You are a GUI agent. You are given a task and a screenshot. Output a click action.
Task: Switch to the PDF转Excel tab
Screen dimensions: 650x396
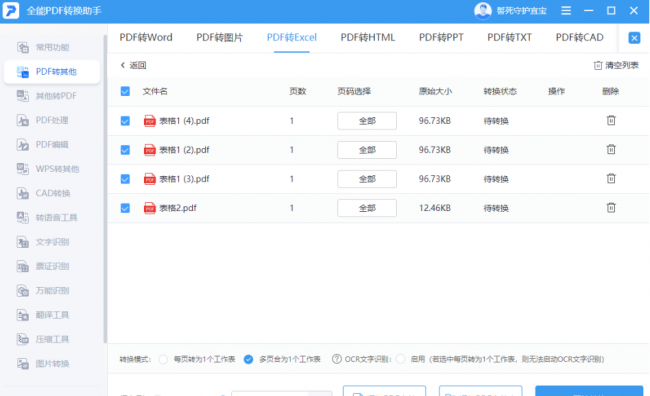coord(292,38)
